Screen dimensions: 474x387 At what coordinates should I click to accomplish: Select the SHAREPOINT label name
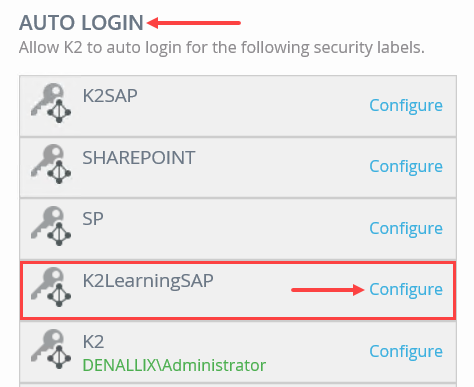pyautogui.click(x=139, y=158)
